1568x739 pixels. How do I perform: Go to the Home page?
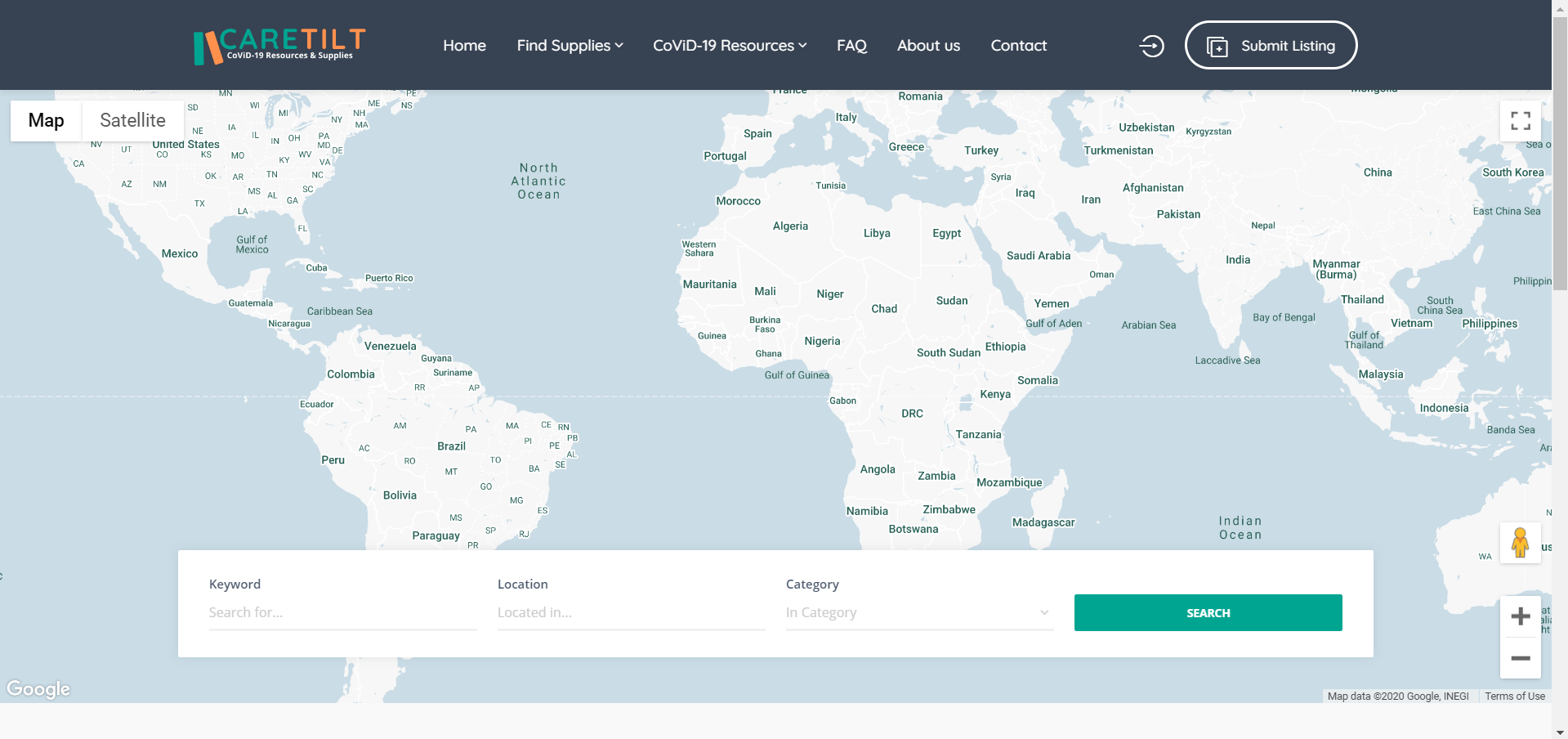(x=464, y=46)
